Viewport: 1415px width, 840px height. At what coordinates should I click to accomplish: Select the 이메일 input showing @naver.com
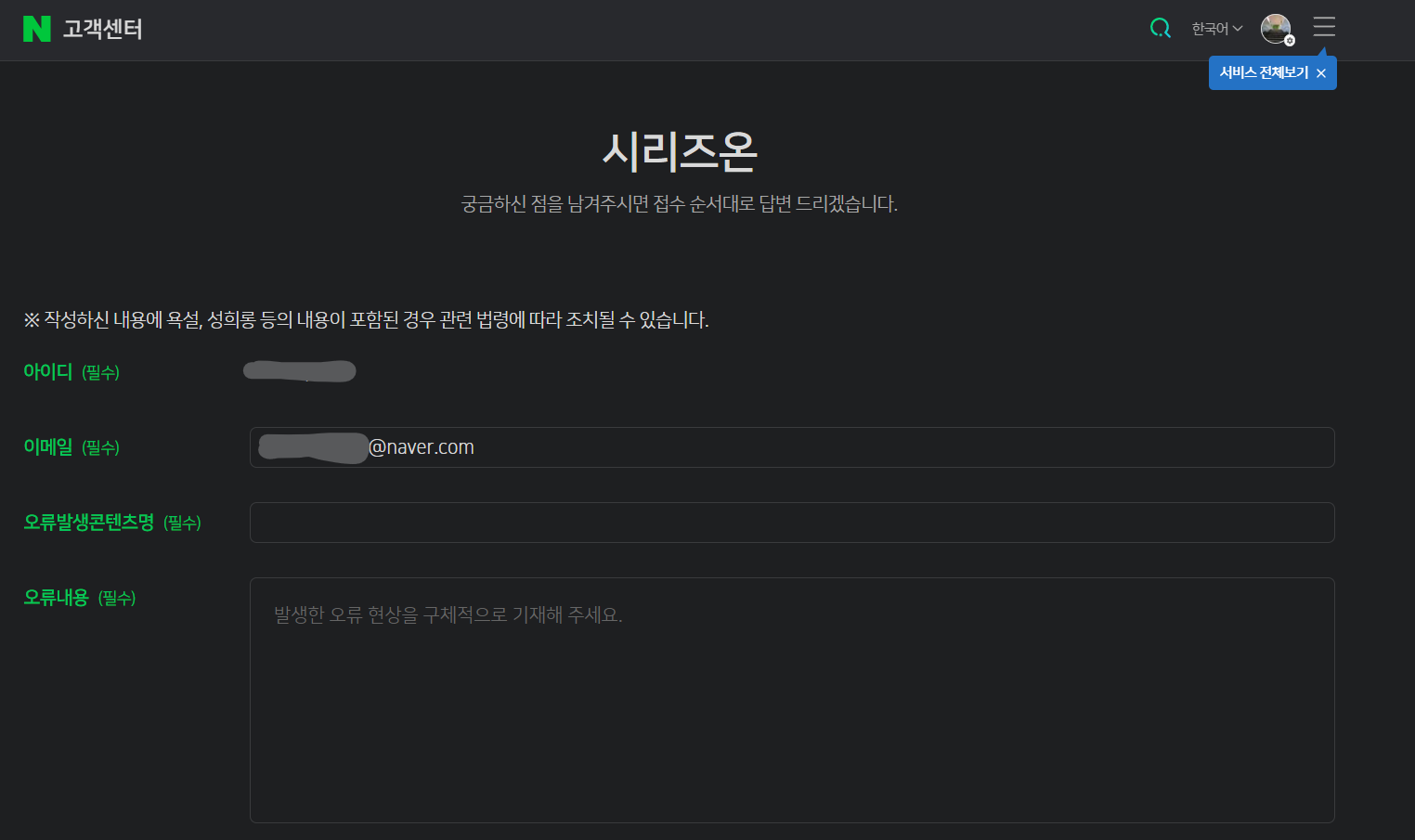point(791,447)
